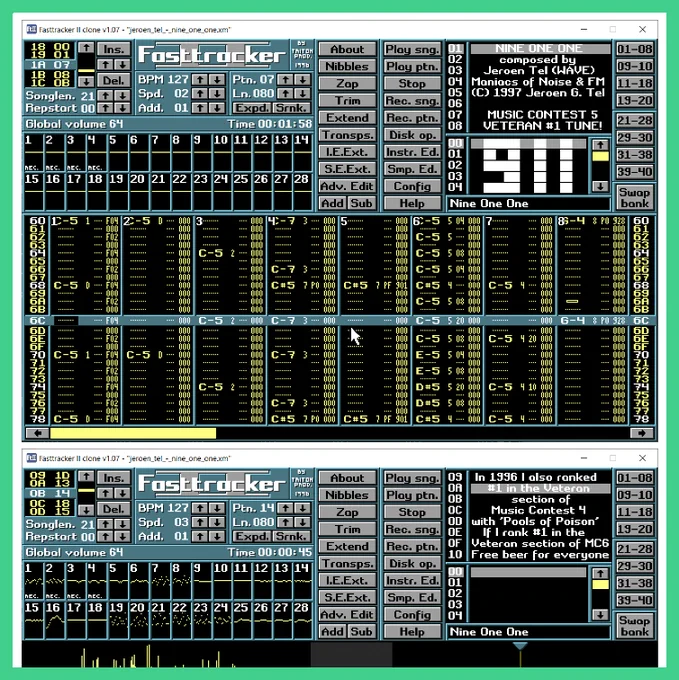Click Rec. ptn. in top window
The height and width of the screenshot is (680, 679).
(x=412, y=118)
